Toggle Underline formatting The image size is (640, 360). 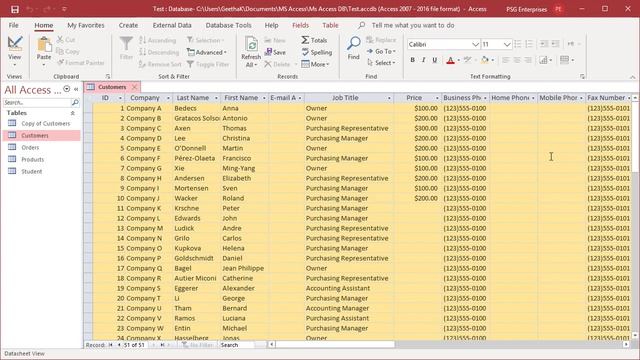tap(435, 60)
